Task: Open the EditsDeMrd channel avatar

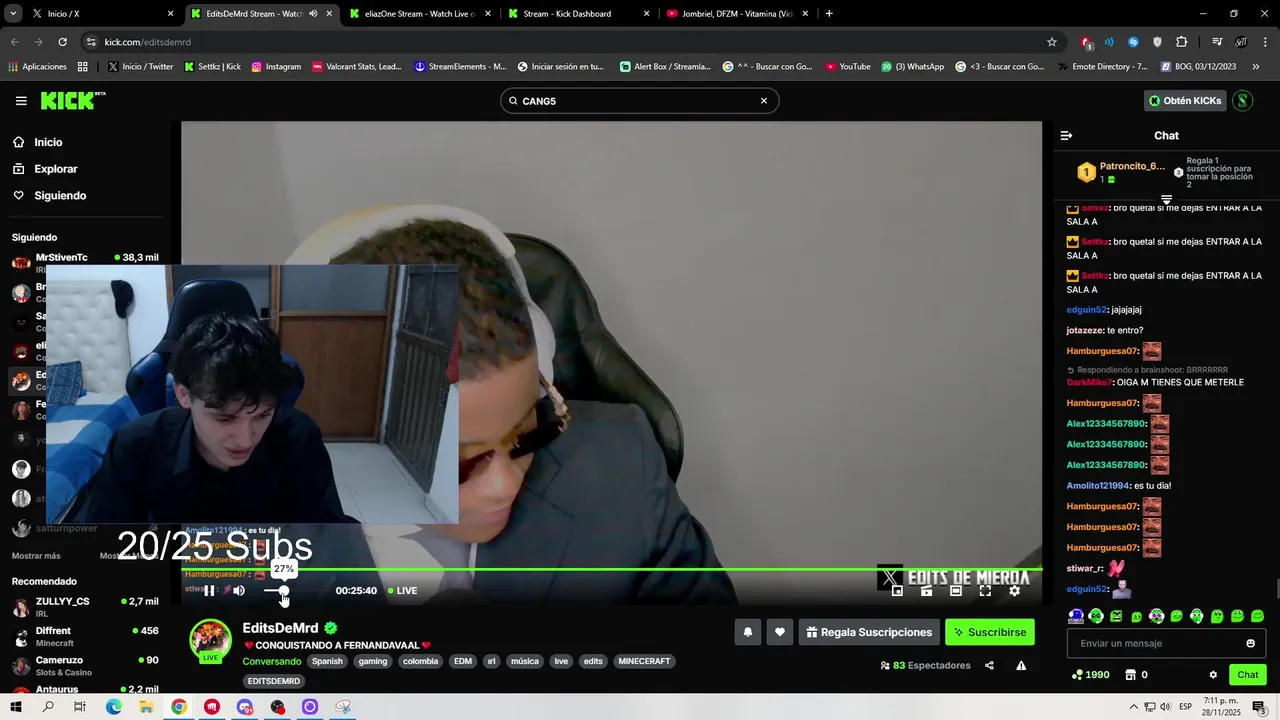Action: [211, 640]
